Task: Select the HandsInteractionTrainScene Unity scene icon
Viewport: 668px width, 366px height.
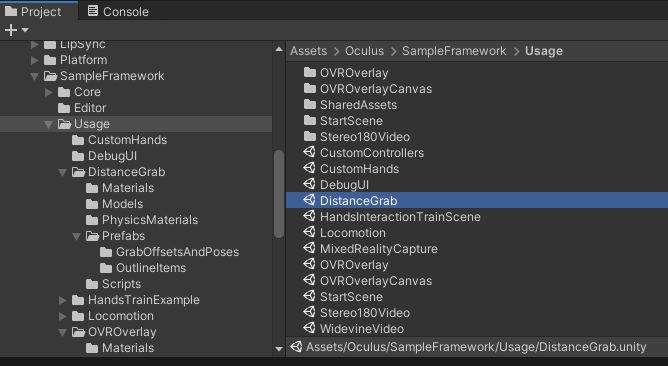Action: click(x=309, y=216)
